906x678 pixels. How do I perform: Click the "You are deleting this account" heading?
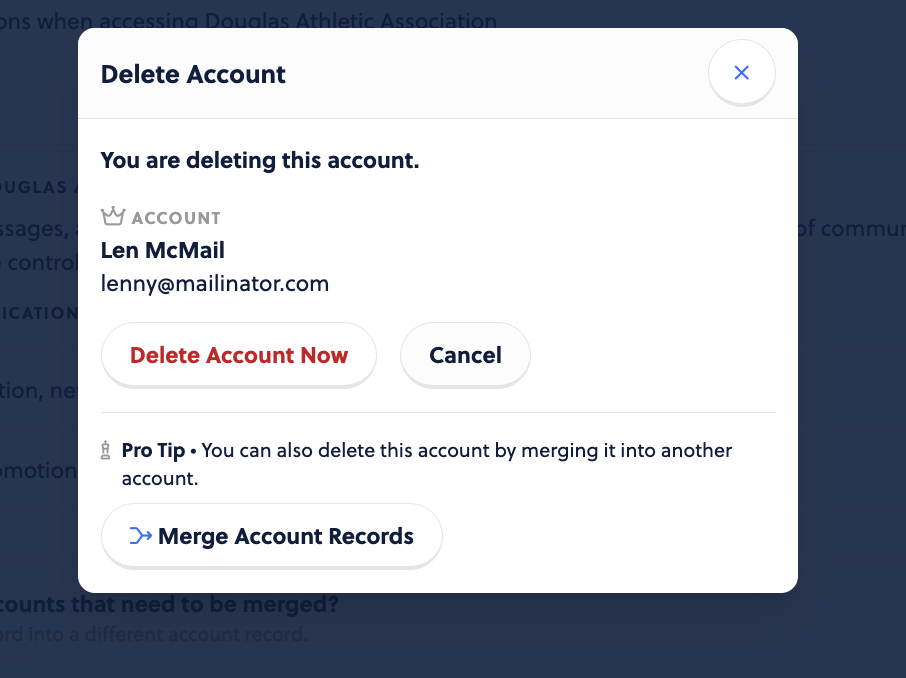[x=259, y=160]
